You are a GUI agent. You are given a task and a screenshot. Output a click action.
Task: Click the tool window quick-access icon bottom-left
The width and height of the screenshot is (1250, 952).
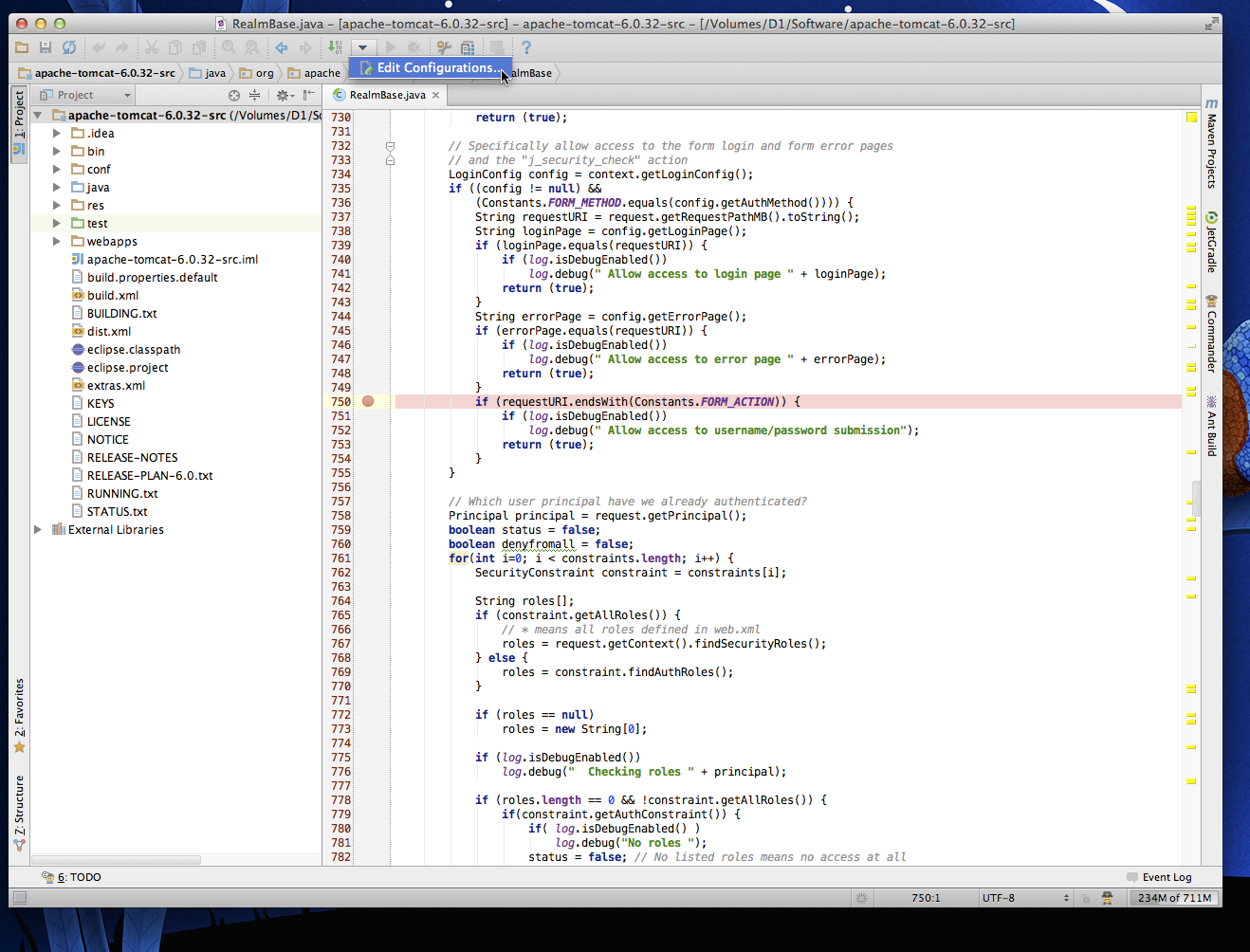coord(19,898)
